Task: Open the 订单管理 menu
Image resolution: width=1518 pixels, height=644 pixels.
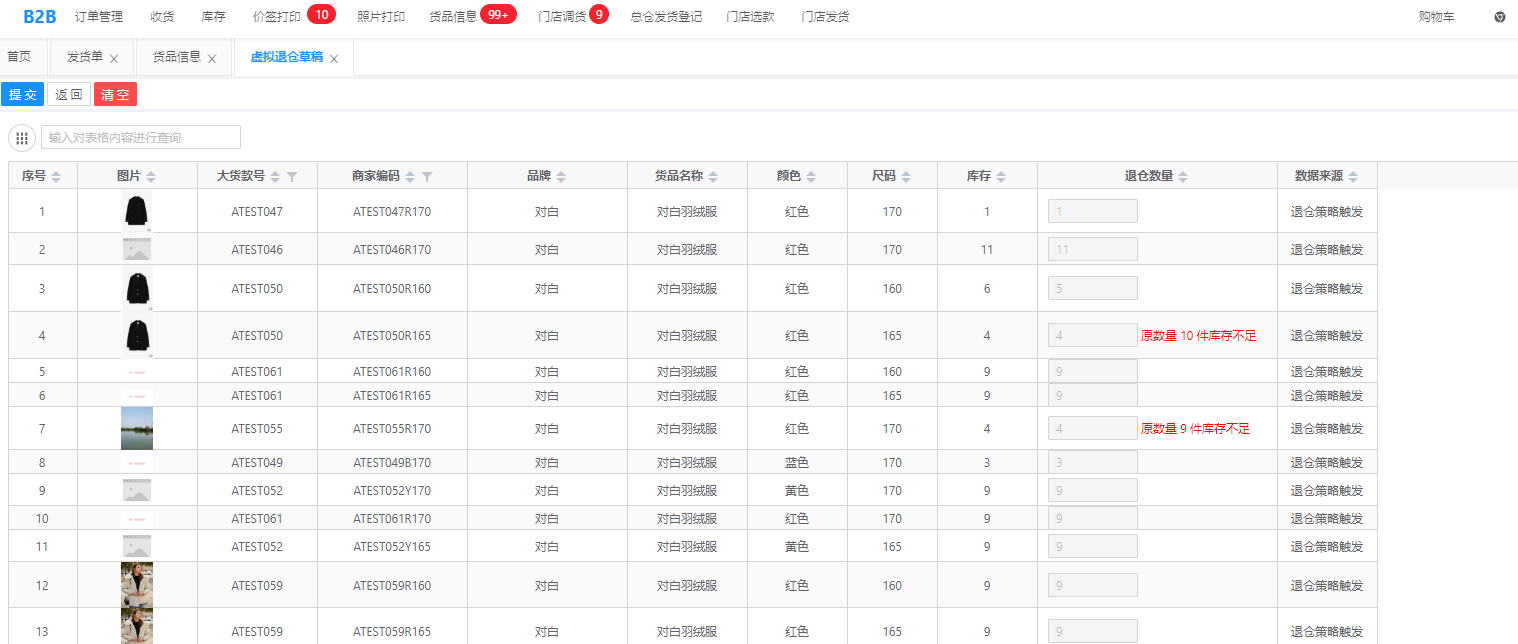Action: tap(99, 17)
